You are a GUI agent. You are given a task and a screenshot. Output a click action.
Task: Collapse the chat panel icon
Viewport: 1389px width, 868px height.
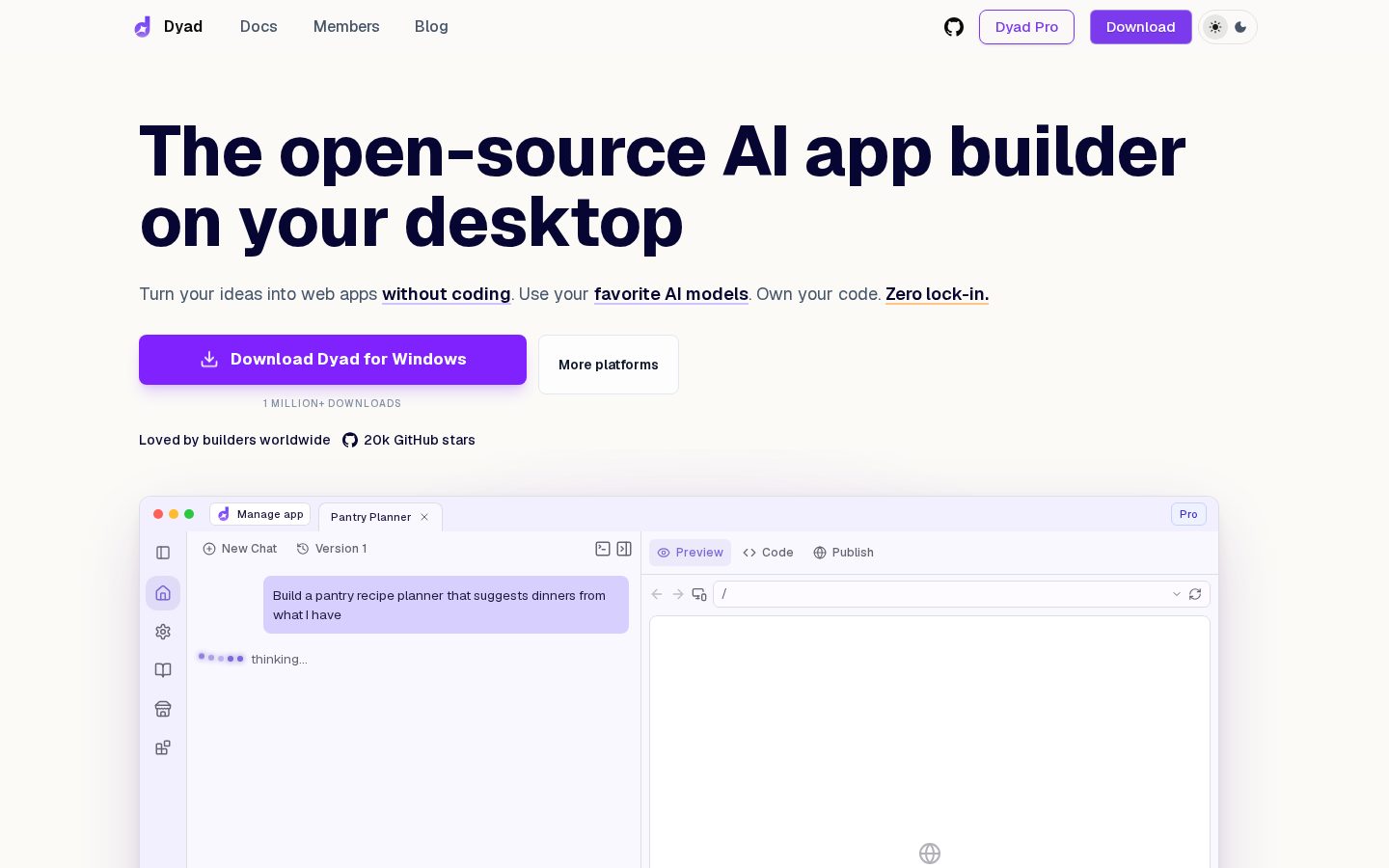[x=624, y=549]
